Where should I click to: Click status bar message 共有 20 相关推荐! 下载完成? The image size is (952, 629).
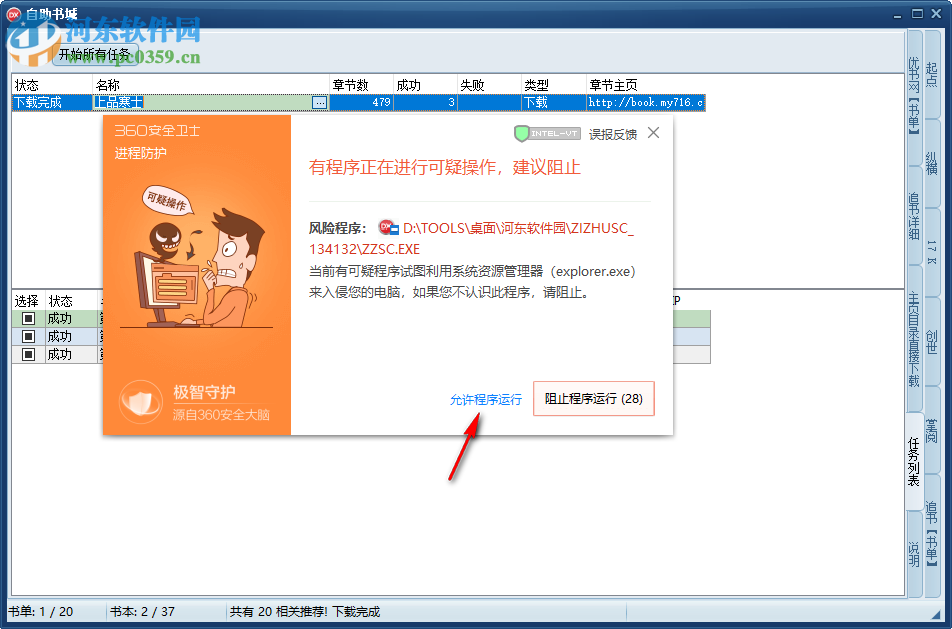[305, 612]
